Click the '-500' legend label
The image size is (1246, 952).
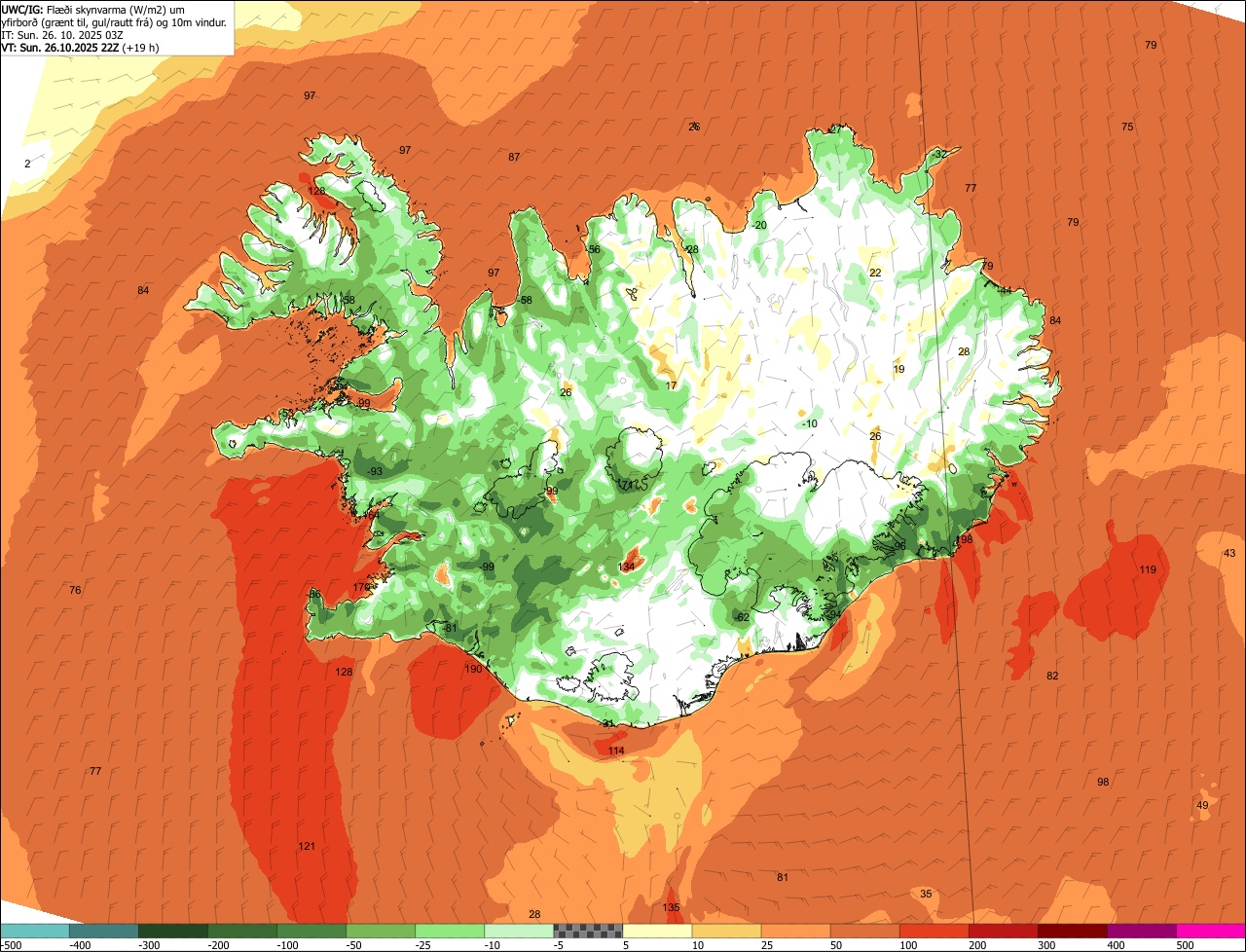click(11, 945)
